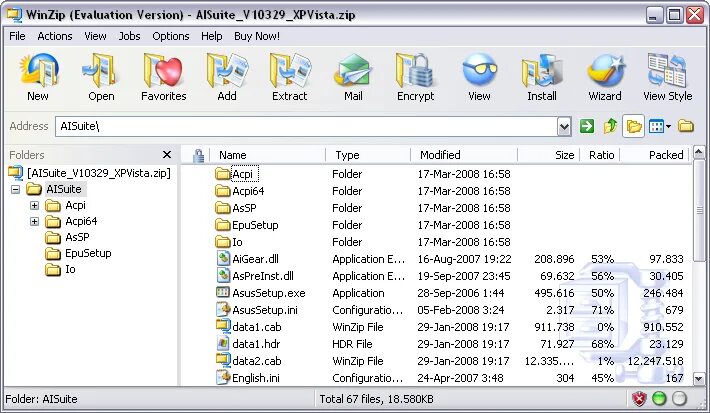Select AsusSetup.exe in file list

click(x=269, y=293)
